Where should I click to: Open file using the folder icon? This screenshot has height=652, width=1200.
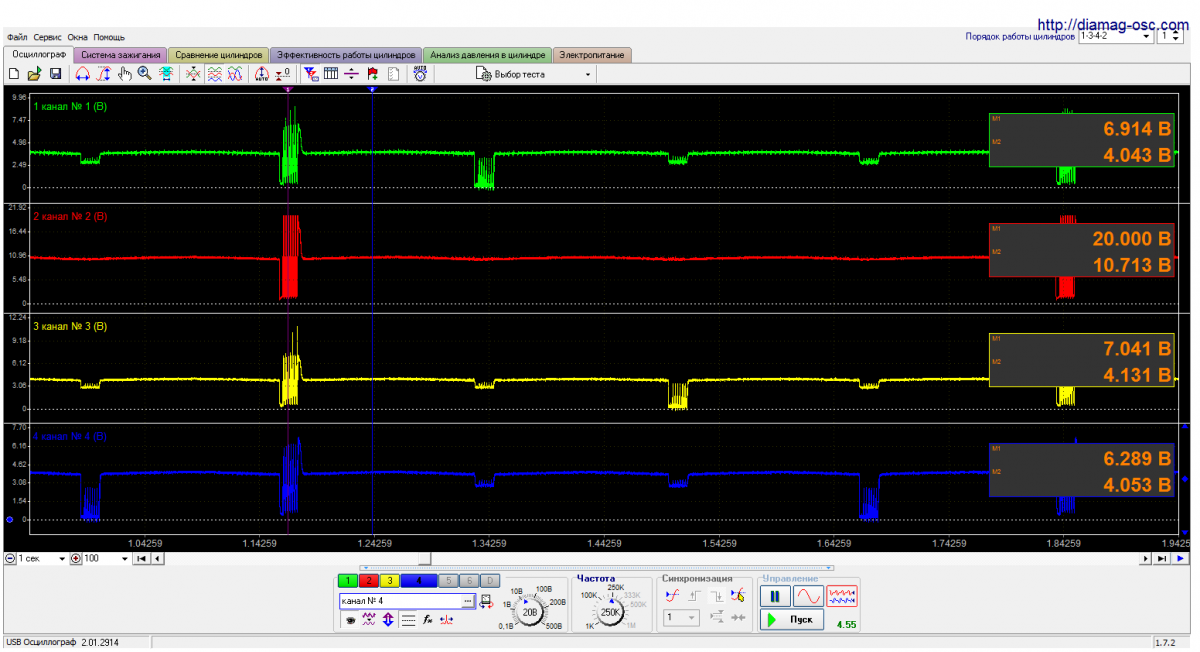(x=35, y=74)
